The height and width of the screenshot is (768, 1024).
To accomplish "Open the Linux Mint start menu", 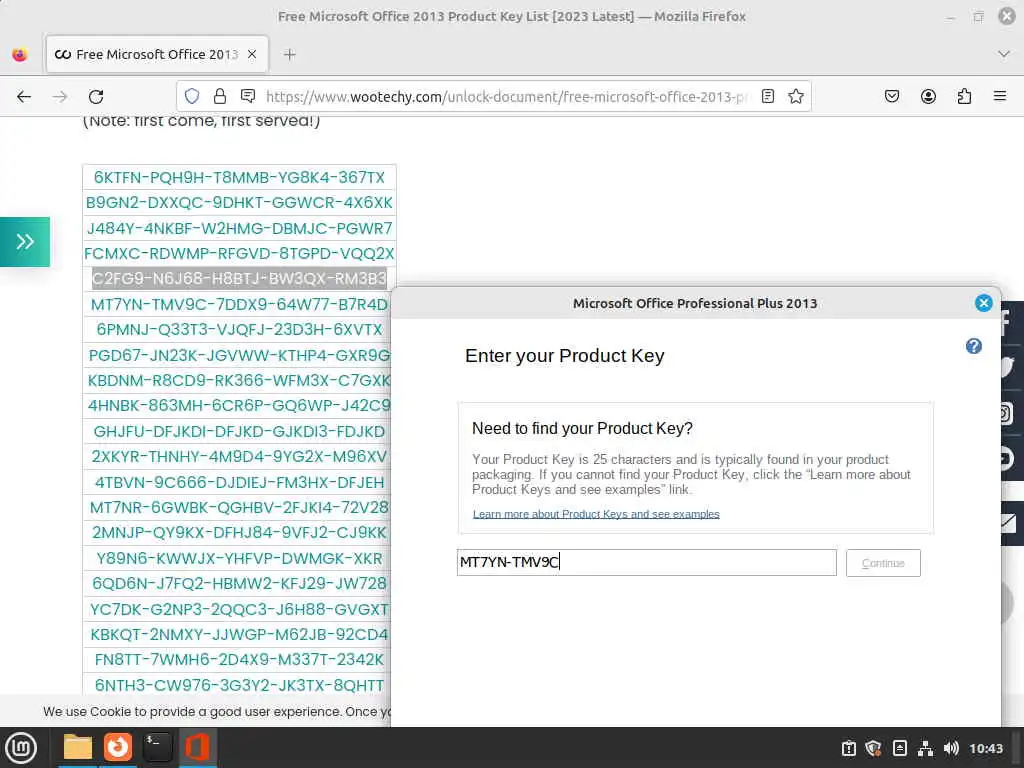I will click(21, 748).
